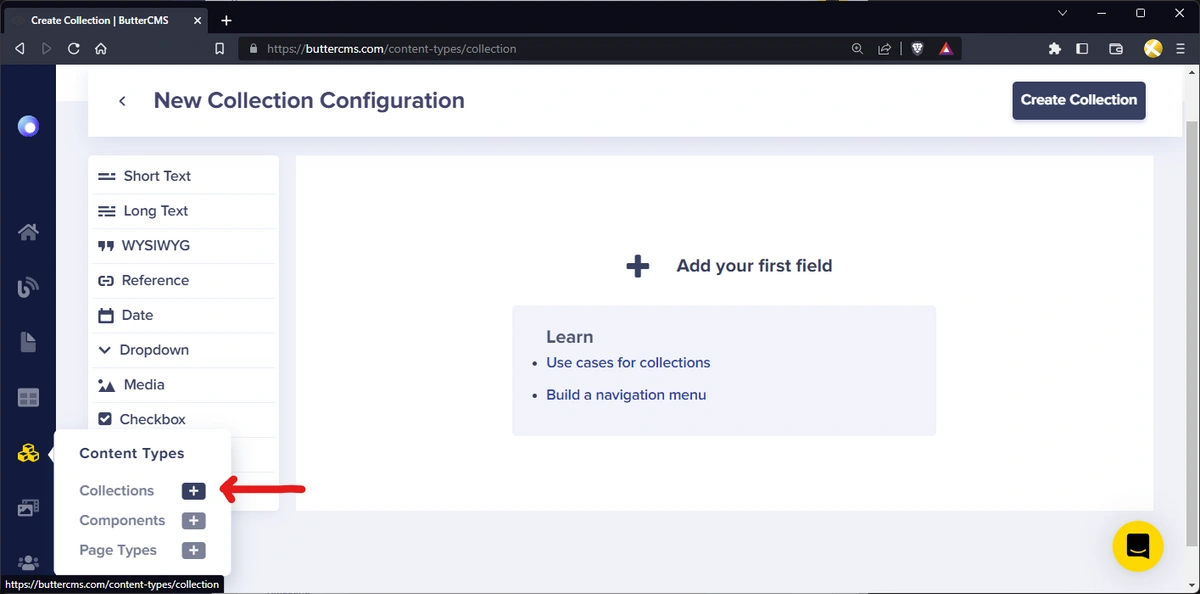This screenshot has height=594, width=1200.
Task: Click the plus button next to Page Types
Action: [x=194, y=551]
